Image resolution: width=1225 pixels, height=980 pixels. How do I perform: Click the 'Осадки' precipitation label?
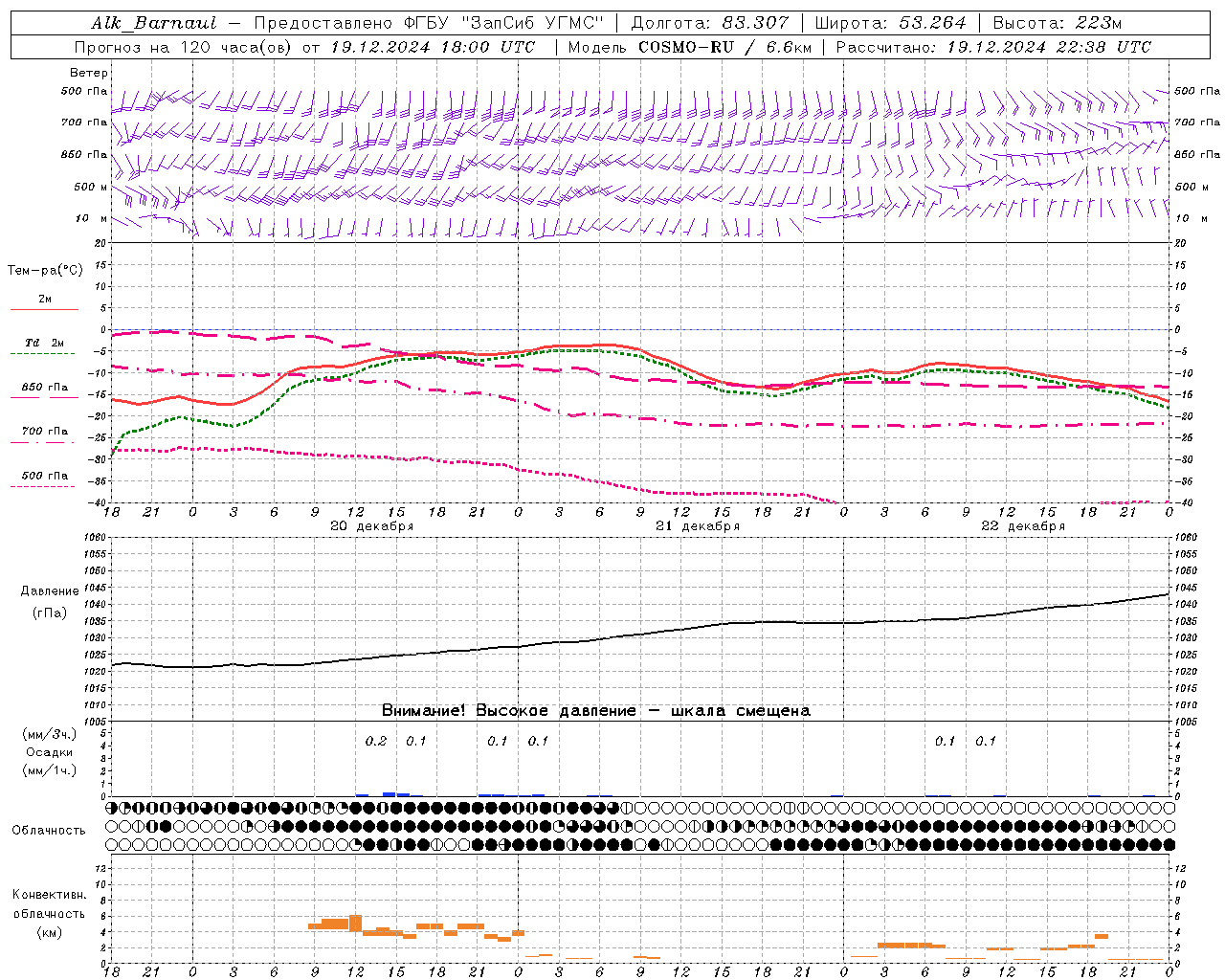[49, 752]
